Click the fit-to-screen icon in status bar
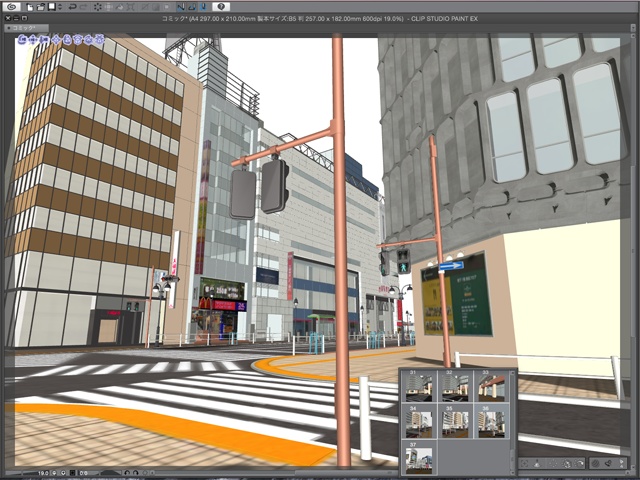Screen dimensions: 640x480 pos(73,473)
